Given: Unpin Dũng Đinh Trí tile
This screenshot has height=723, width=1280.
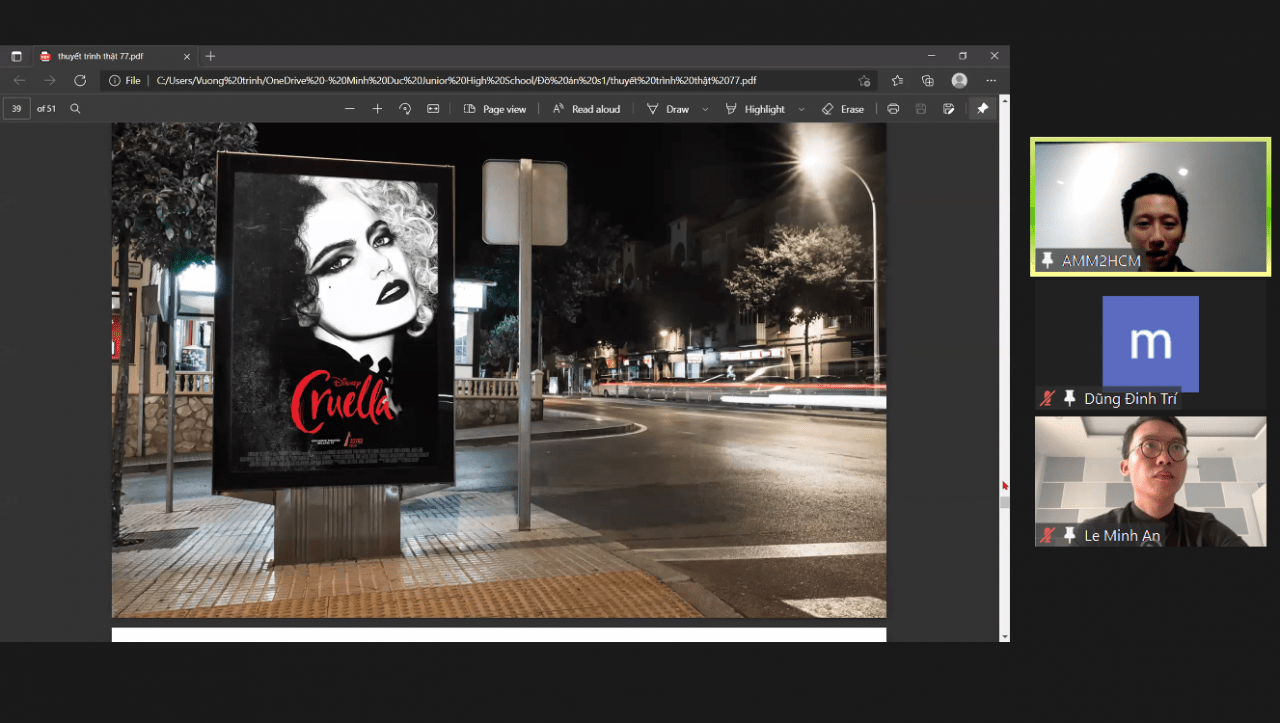Looking at the screenshot, I should 1069,398.
